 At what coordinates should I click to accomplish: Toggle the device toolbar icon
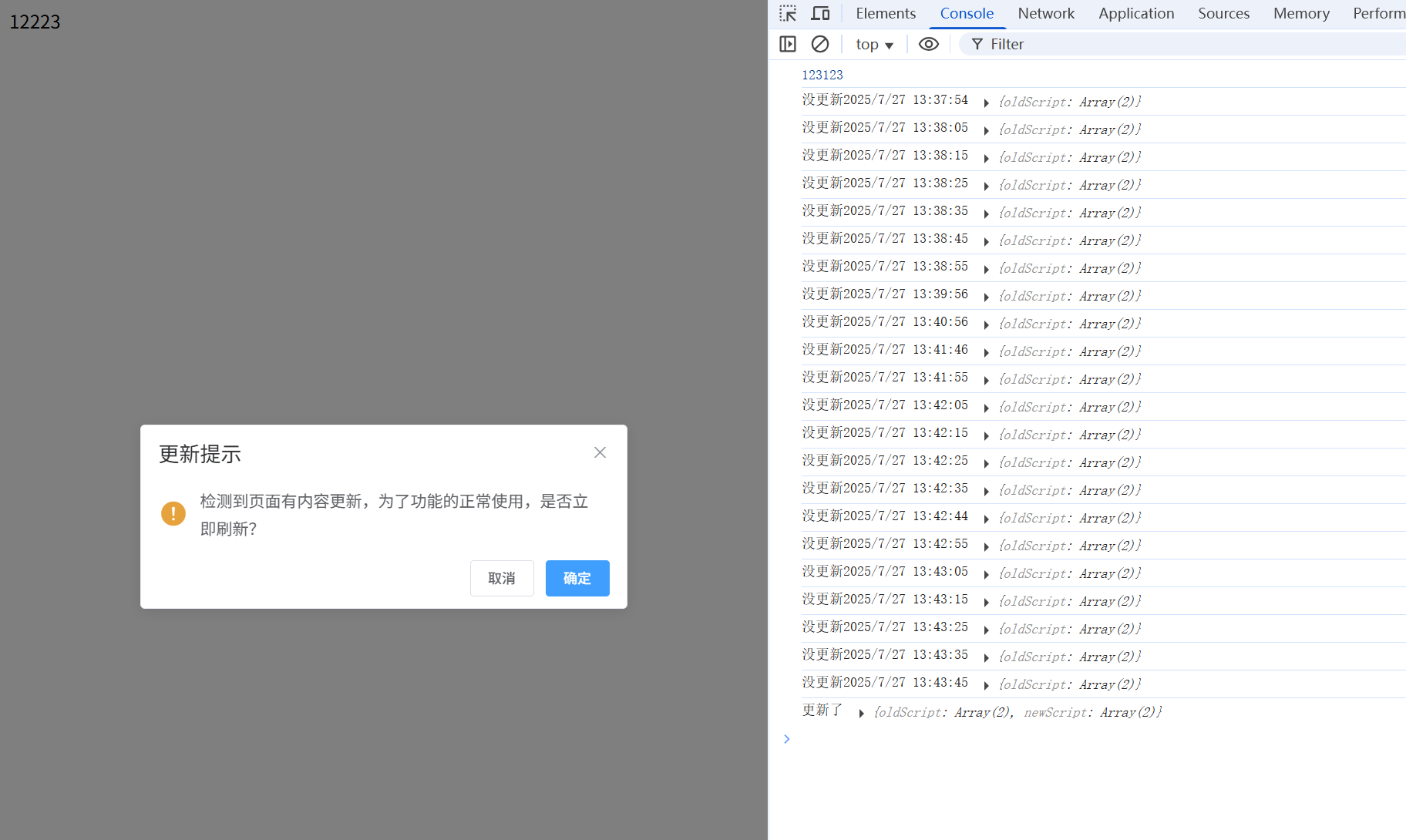click(x=820, y=13)
